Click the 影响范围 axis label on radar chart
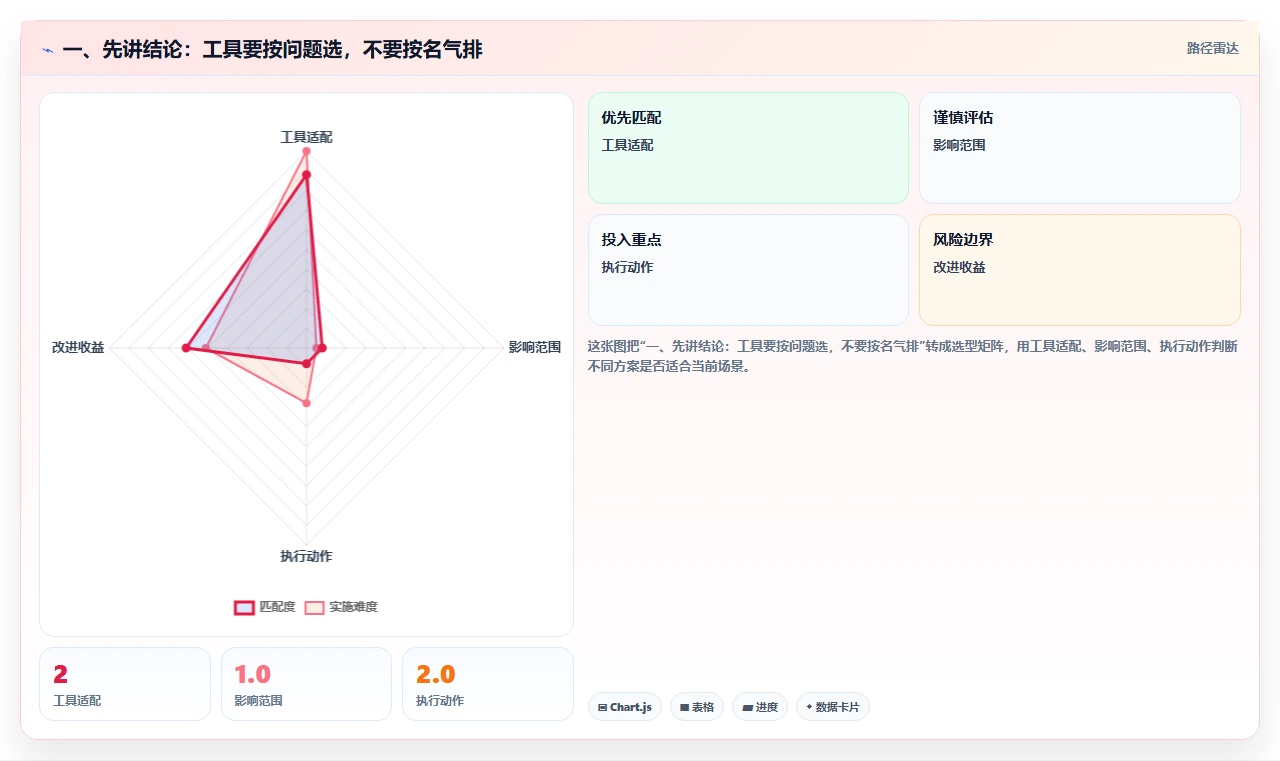1280x761 pixels. pyautogui.click(x=535, y=348)
